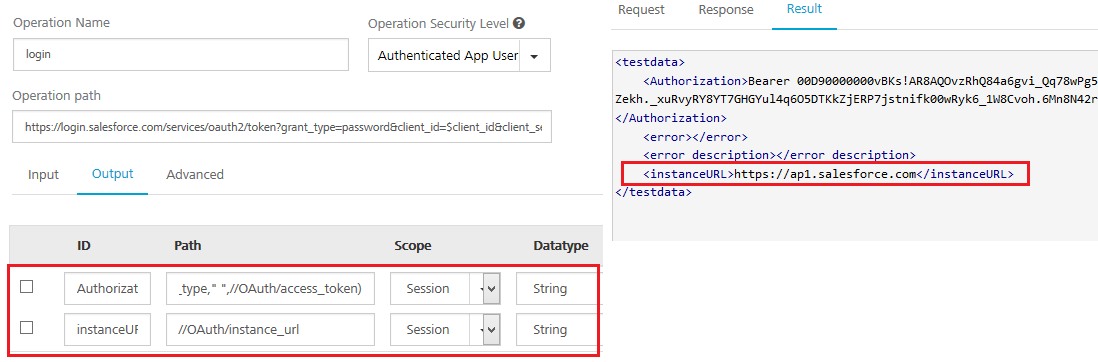Expand Scope dropdown for instanceURL row
1098x362 pixels.
(491, 329)
